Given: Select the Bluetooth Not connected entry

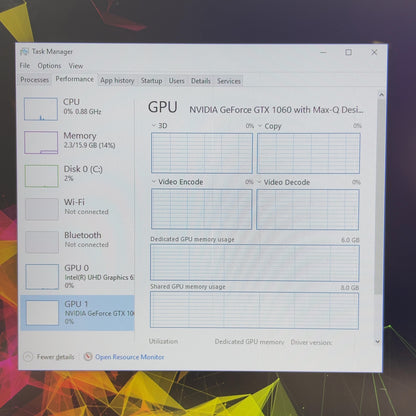Looking at the screenshot, I should click(x=77, y=242).
